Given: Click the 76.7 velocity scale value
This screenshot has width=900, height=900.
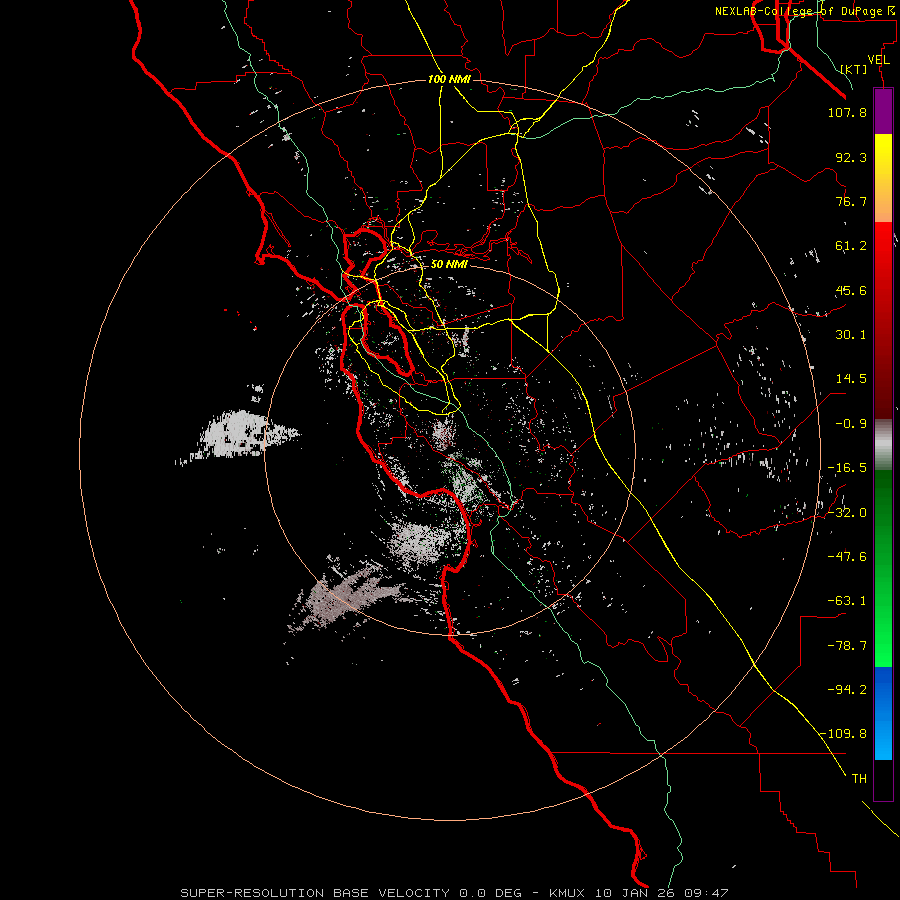Looking at the screenshot, I should coord(851,201).
